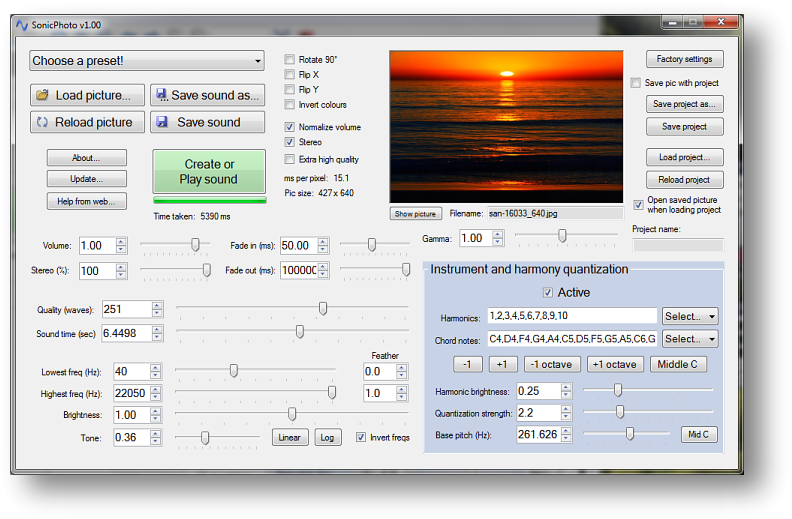
Task: Open the Chord notes Select dropdown
Action: point(690,339)
